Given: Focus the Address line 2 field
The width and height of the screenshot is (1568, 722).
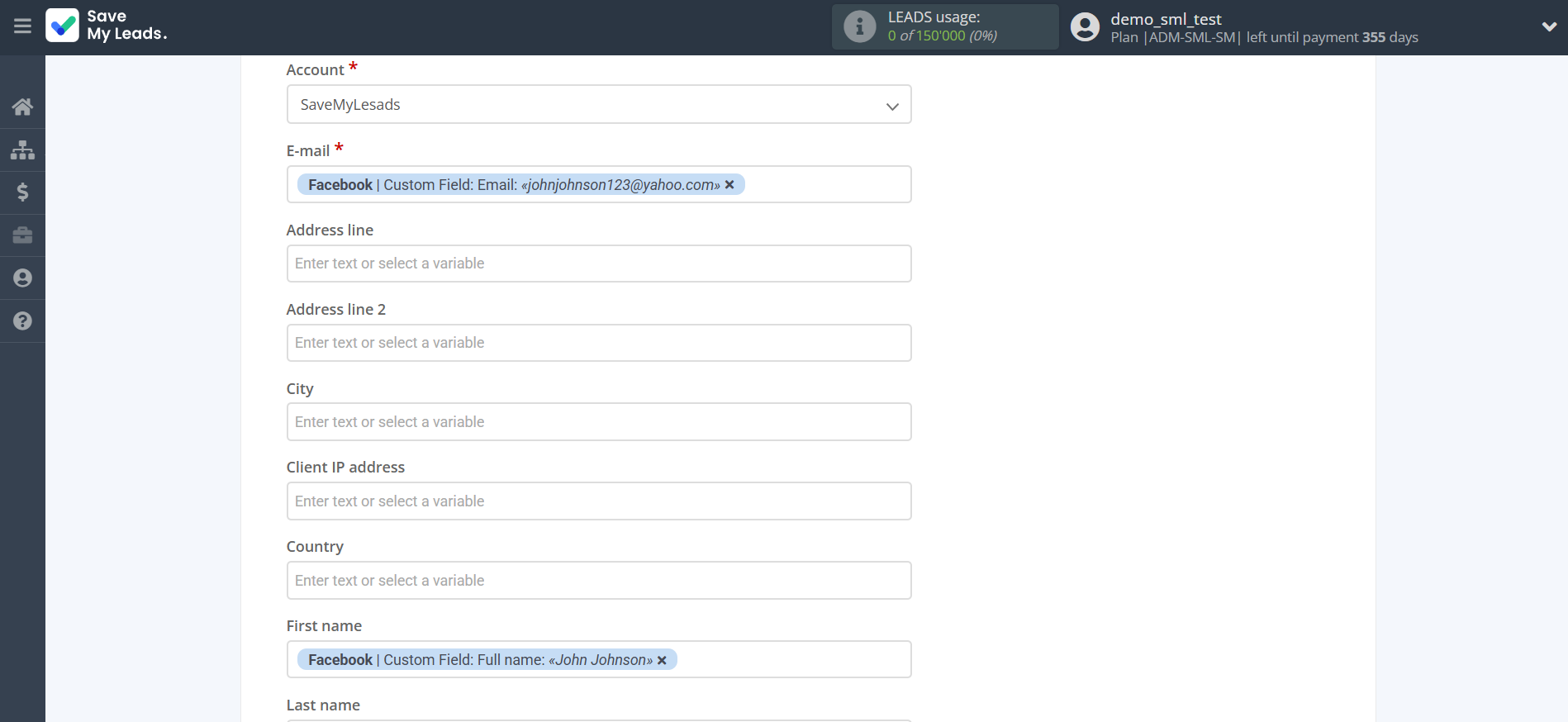Looking at the screenshot, I should click(598, 343).
